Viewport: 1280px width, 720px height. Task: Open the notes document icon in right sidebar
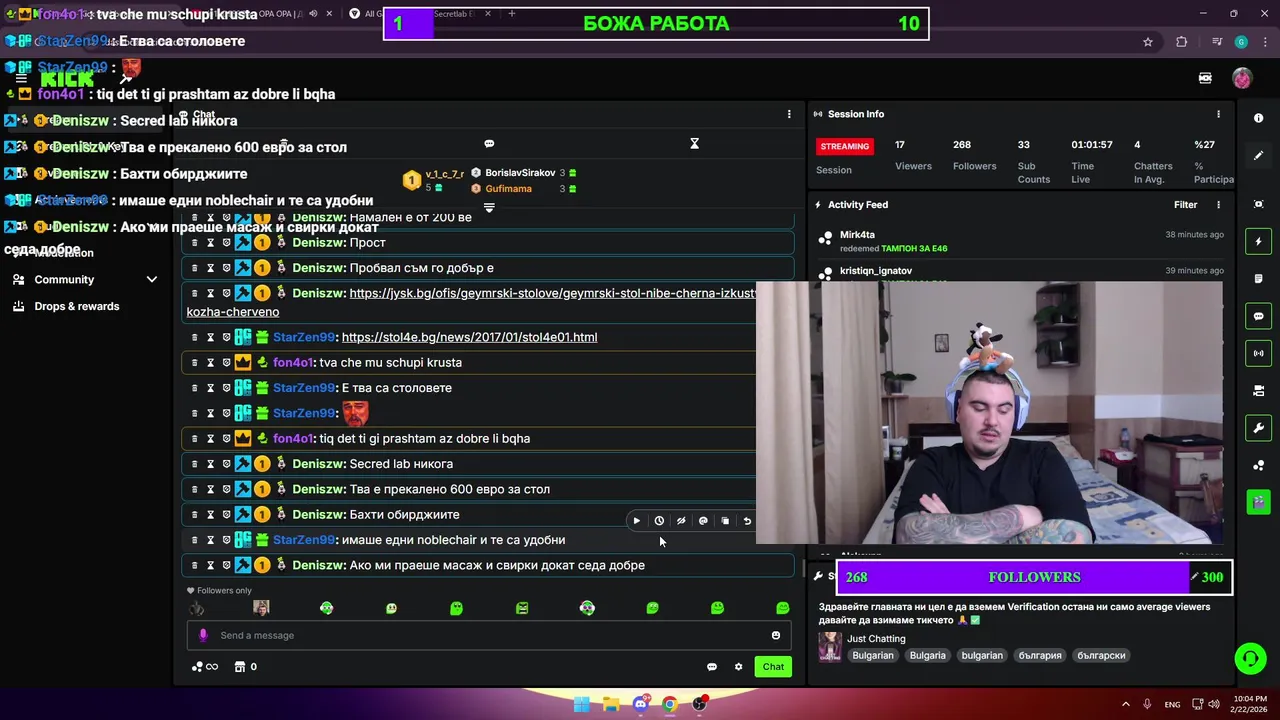(x=1258, y=279)
